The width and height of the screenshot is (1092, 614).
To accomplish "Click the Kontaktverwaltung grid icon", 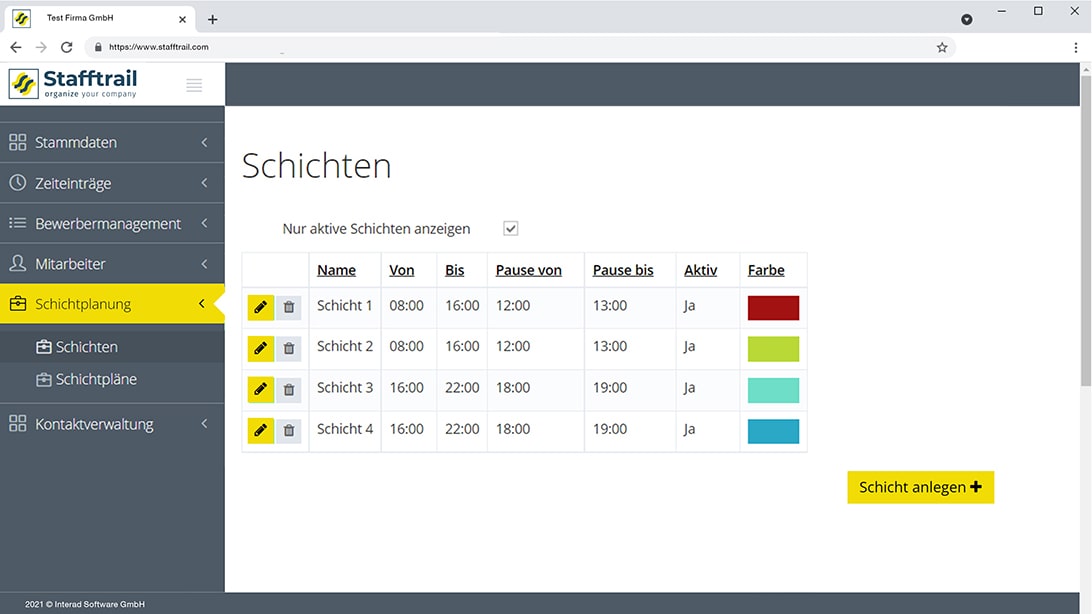I will coord(17,423).
